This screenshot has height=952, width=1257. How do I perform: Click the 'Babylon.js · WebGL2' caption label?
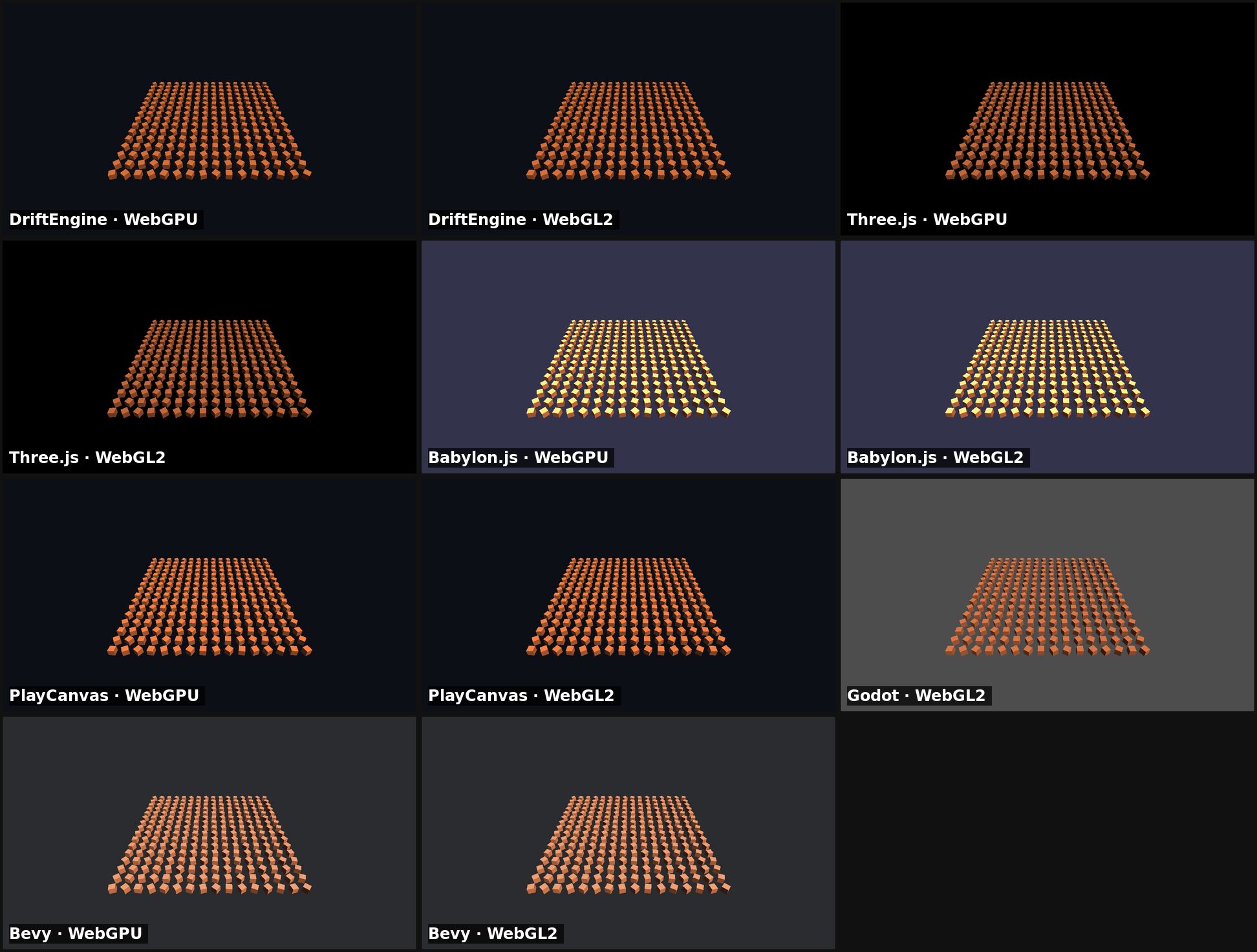[x=936, y=458]
